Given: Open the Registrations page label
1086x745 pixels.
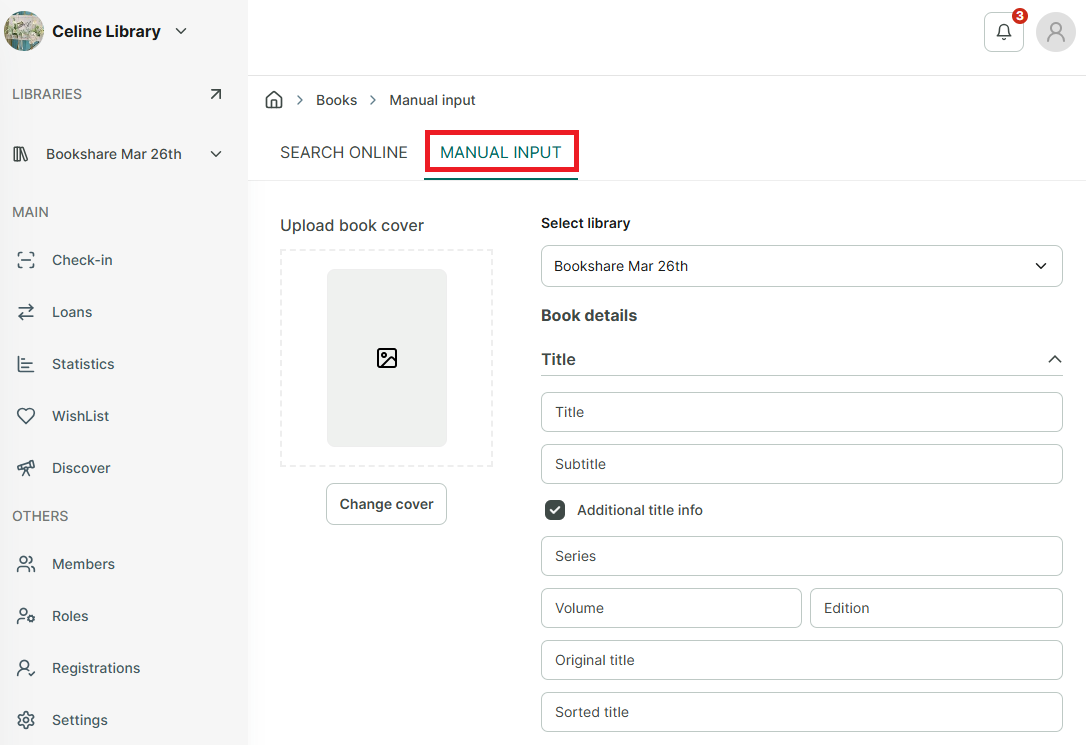Looking at the screenshot, I should click(96, 668).
